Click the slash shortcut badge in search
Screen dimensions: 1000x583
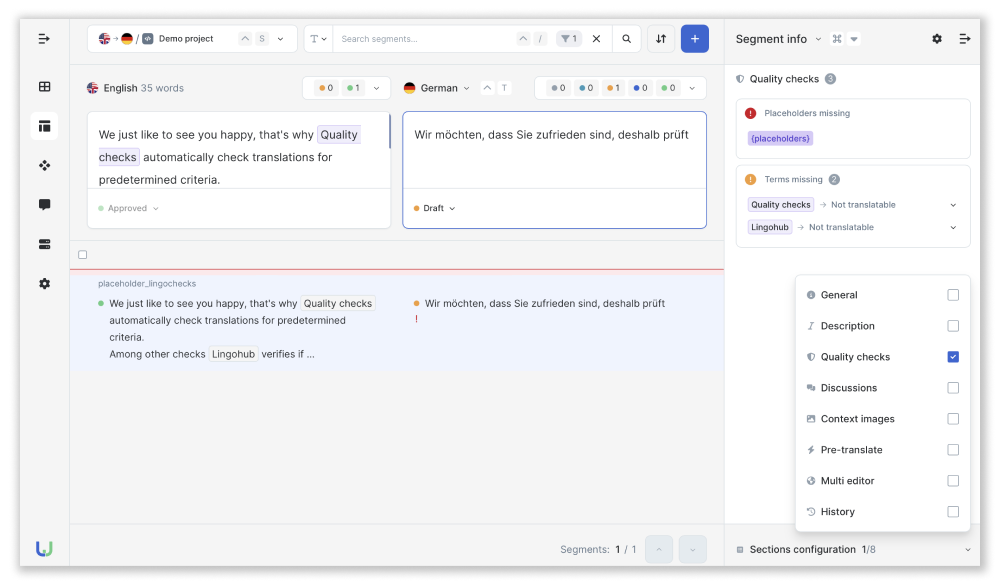point(540,39)
